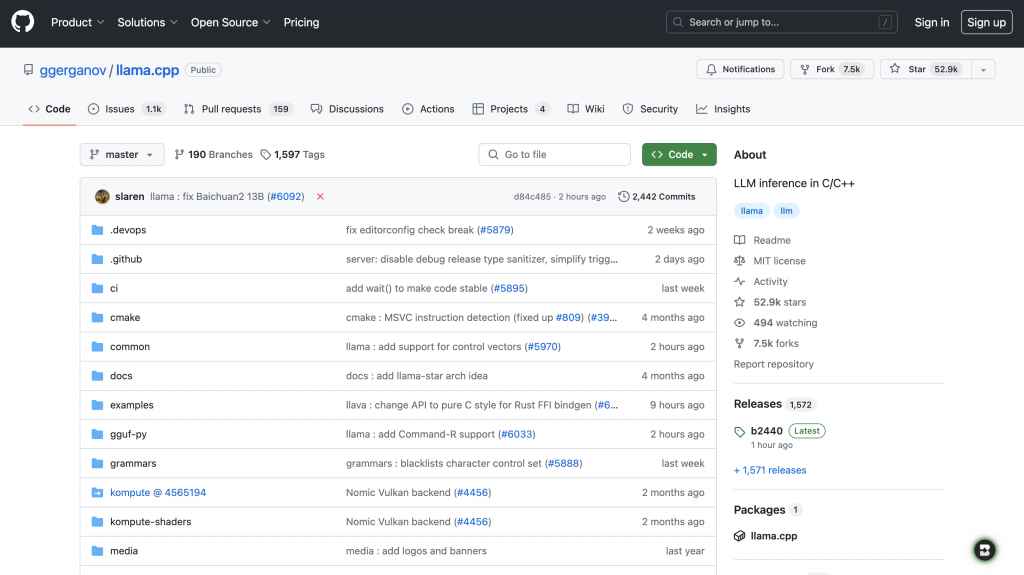Click the watching eye icon

[739, 323]
